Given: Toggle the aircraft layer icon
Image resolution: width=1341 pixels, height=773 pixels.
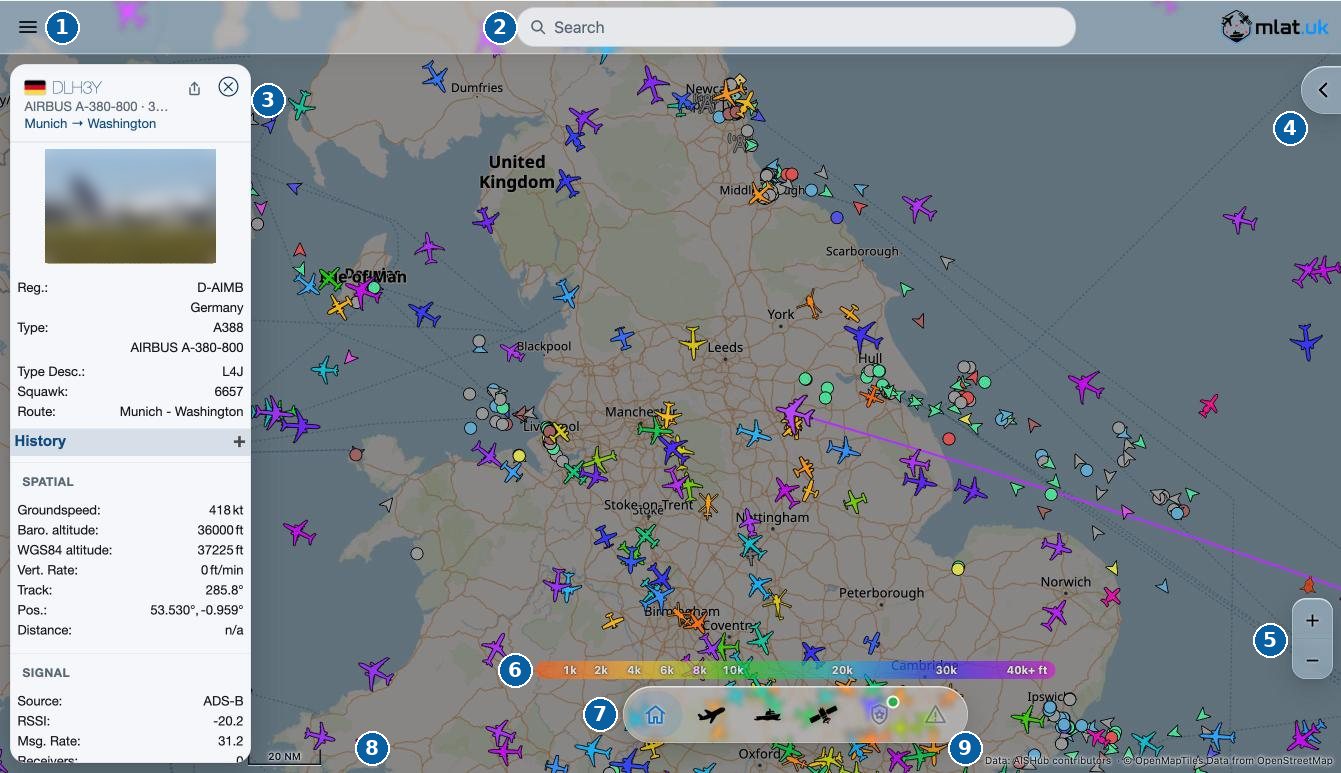Looking at the screenshot, I should [x=711, y=715].
